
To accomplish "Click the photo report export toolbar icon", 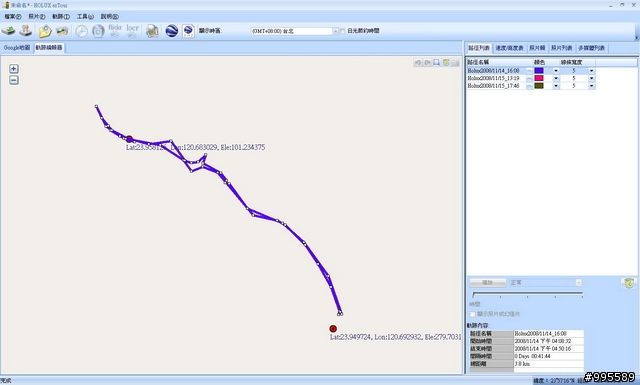I will tap(152, 31).
